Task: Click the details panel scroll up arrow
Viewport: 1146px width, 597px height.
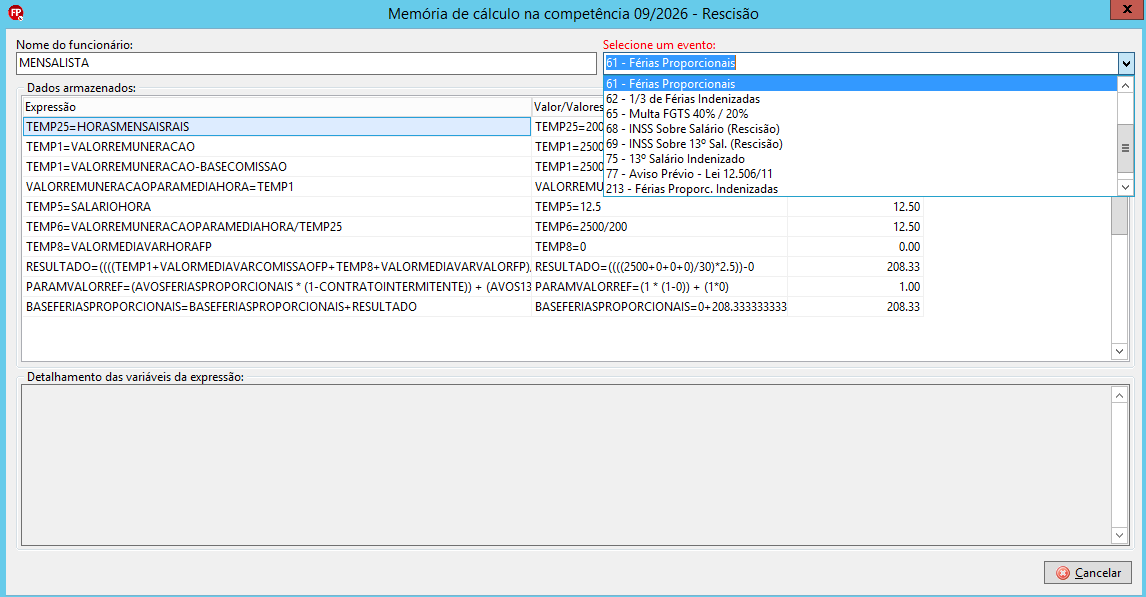Action: point(1119,395)
